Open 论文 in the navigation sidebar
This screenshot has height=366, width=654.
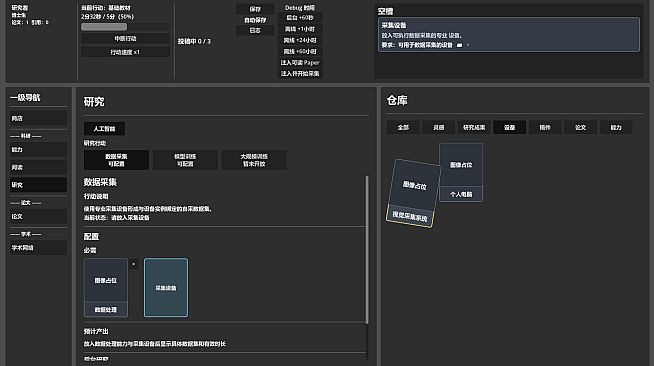pyautogui.click(x=38, y=216)
